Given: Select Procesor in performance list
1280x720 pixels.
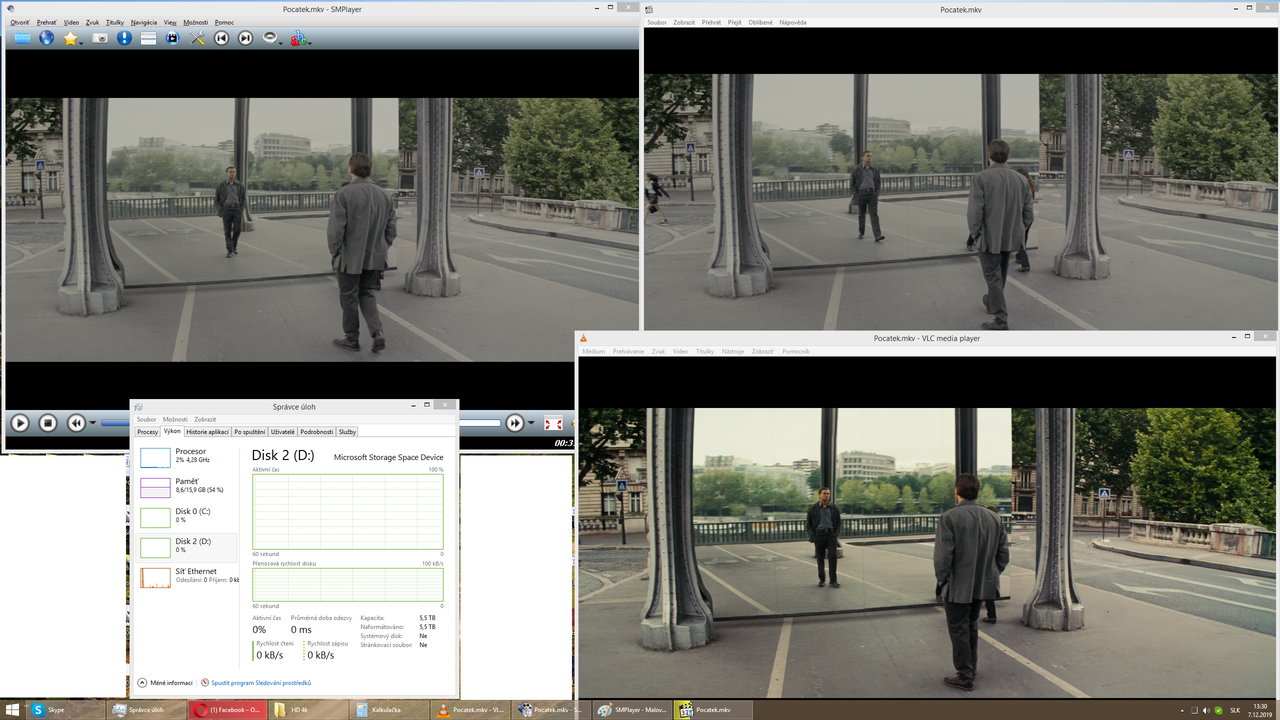Looking at the screenshot, I should pos(187,457).
